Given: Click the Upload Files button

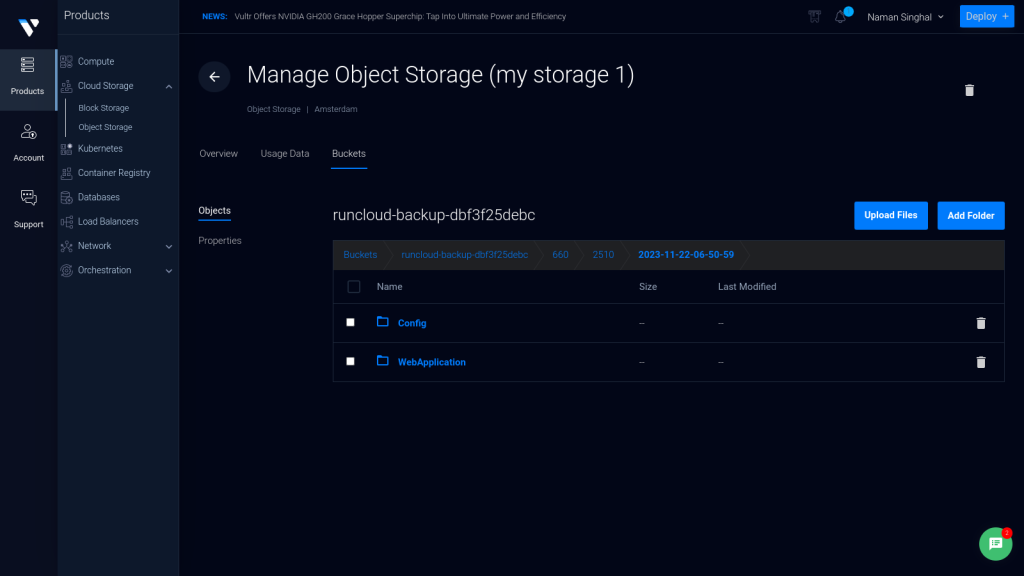Looking at the screenshot, I should pos(891,216).
